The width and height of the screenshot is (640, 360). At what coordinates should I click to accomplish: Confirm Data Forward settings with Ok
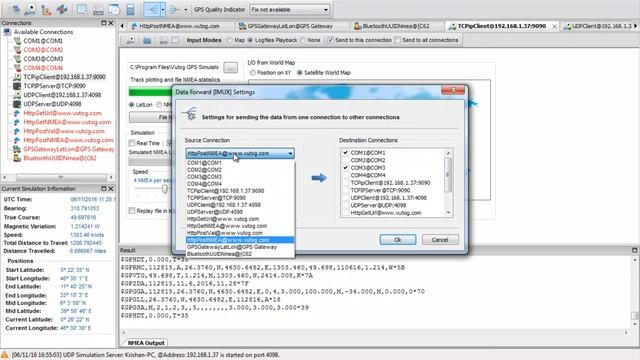click(398, 240)
